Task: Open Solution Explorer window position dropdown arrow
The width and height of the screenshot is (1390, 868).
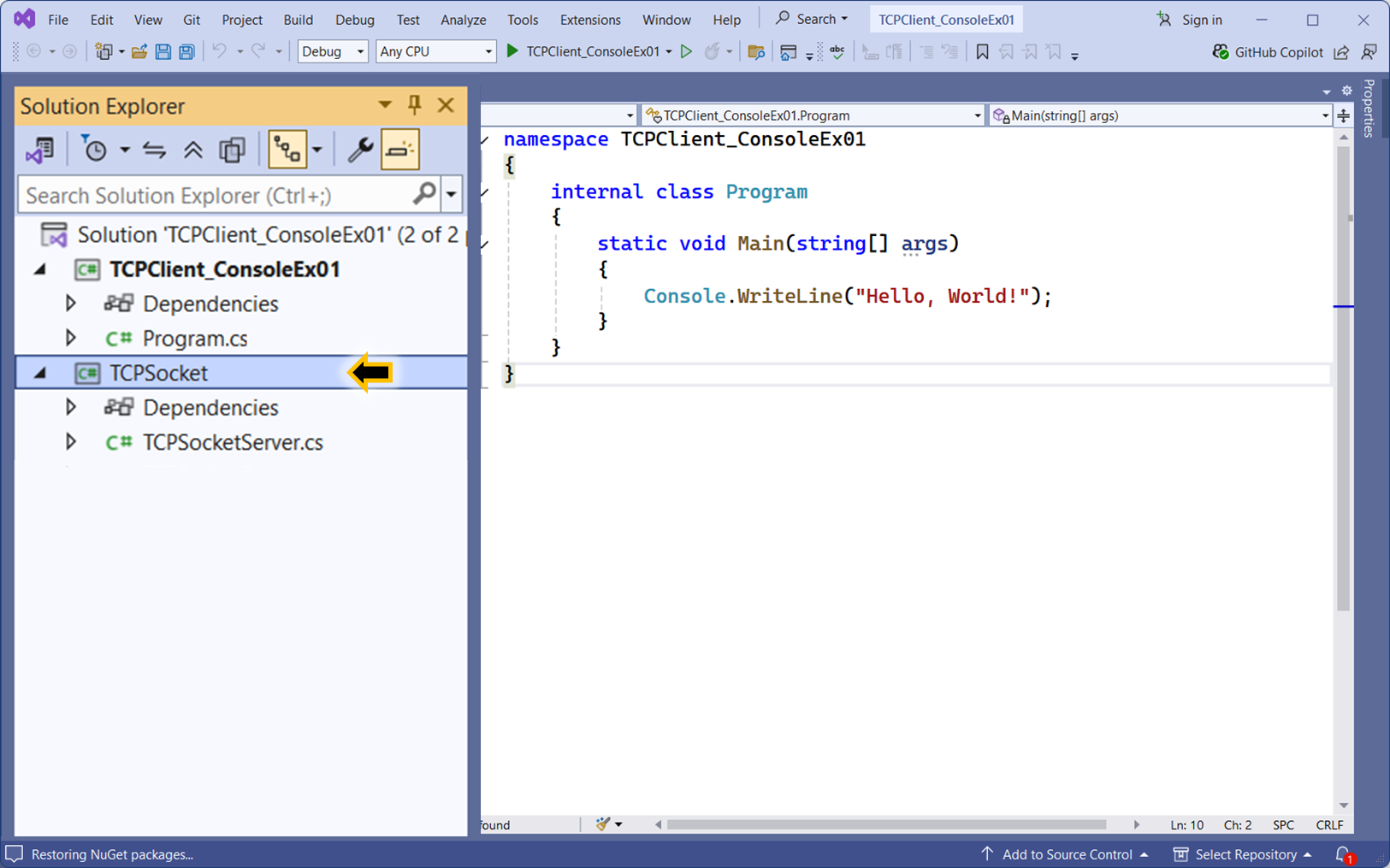Action: [385, 105]
